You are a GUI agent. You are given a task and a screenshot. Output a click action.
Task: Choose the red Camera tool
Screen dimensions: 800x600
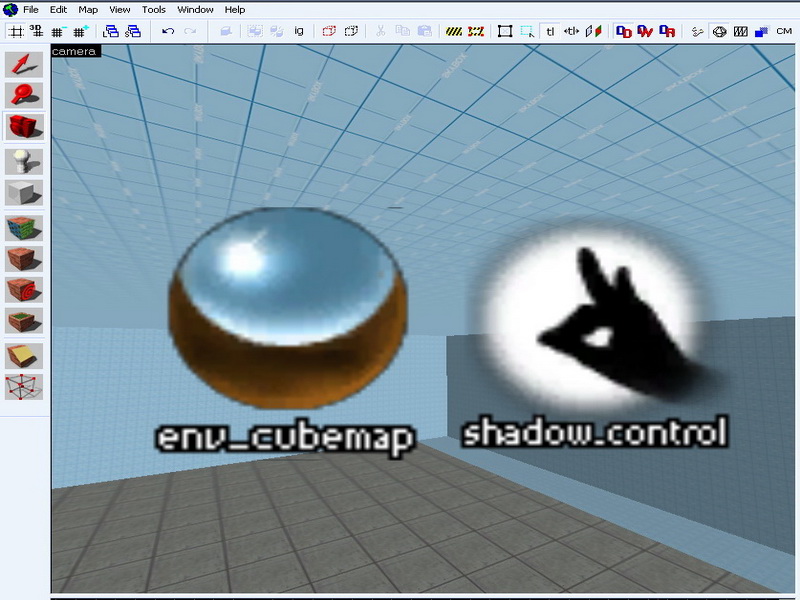(24, 127)
